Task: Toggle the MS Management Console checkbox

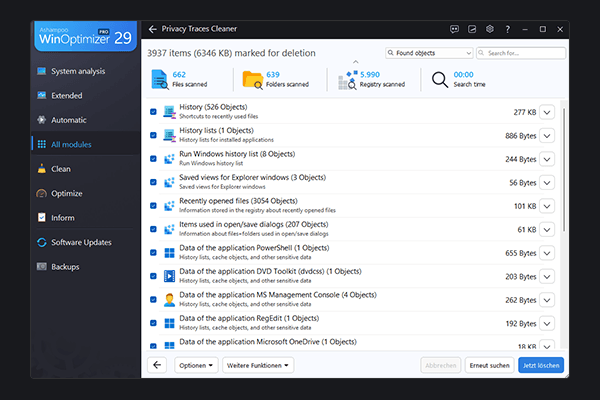Action: (153, 300)
